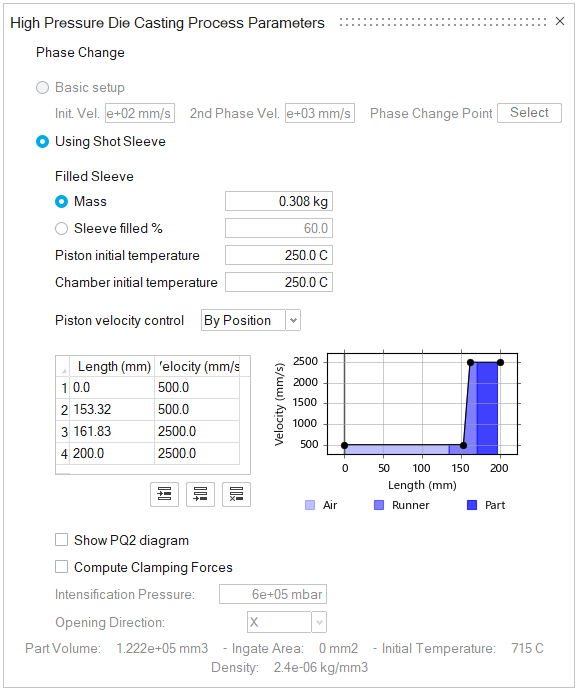
Task: Click Piston initial temperature field
Action: pyautogui.click(x=279, y=256)
